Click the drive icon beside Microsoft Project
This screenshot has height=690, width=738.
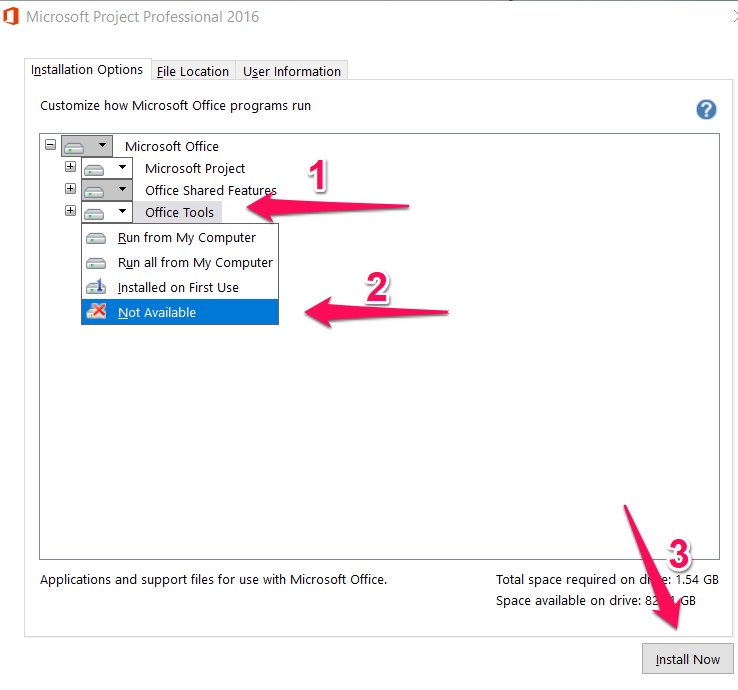coord(96,169)
